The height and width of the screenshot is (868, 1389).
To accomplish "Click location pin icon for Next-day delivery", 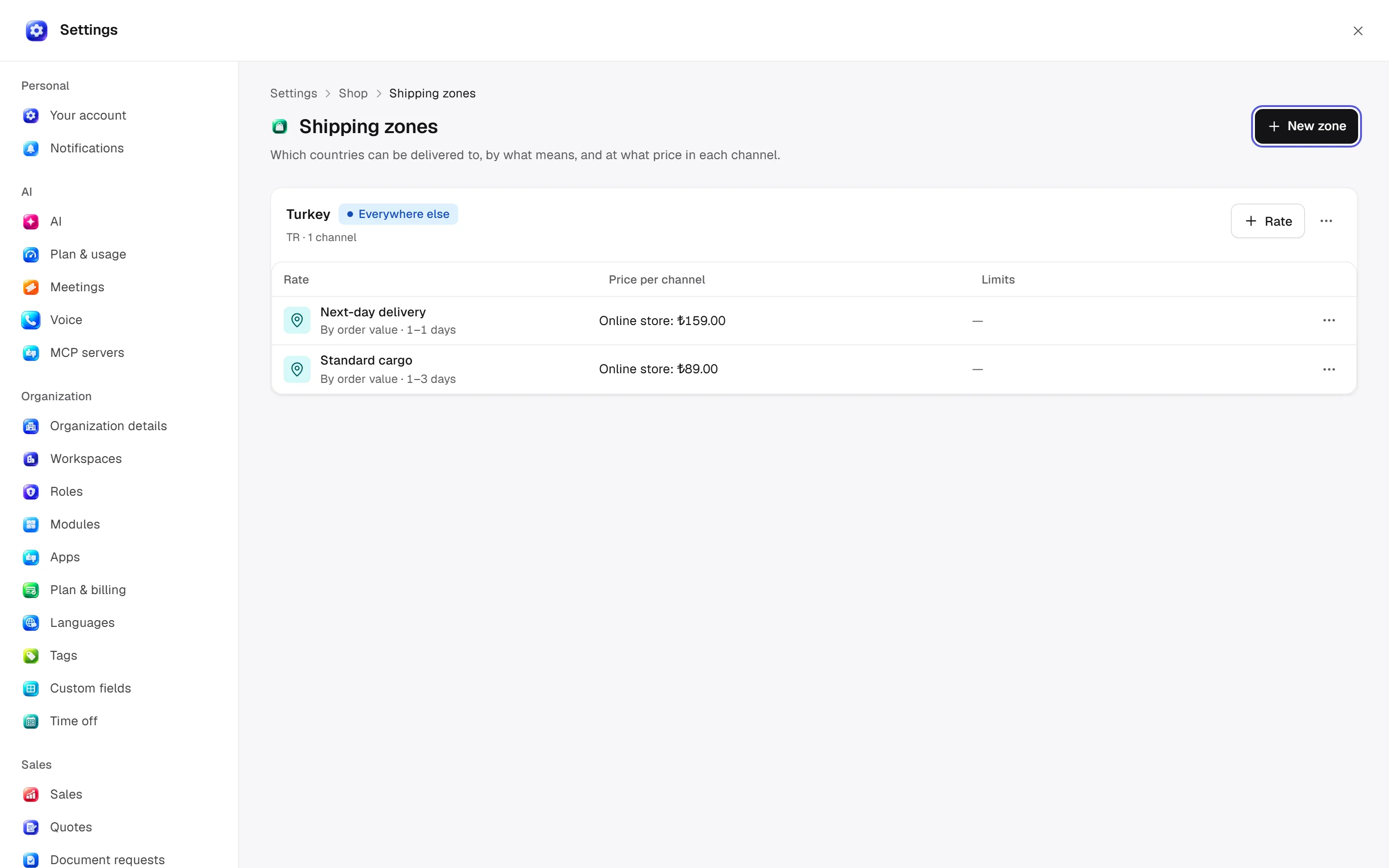I will point(297,320).
